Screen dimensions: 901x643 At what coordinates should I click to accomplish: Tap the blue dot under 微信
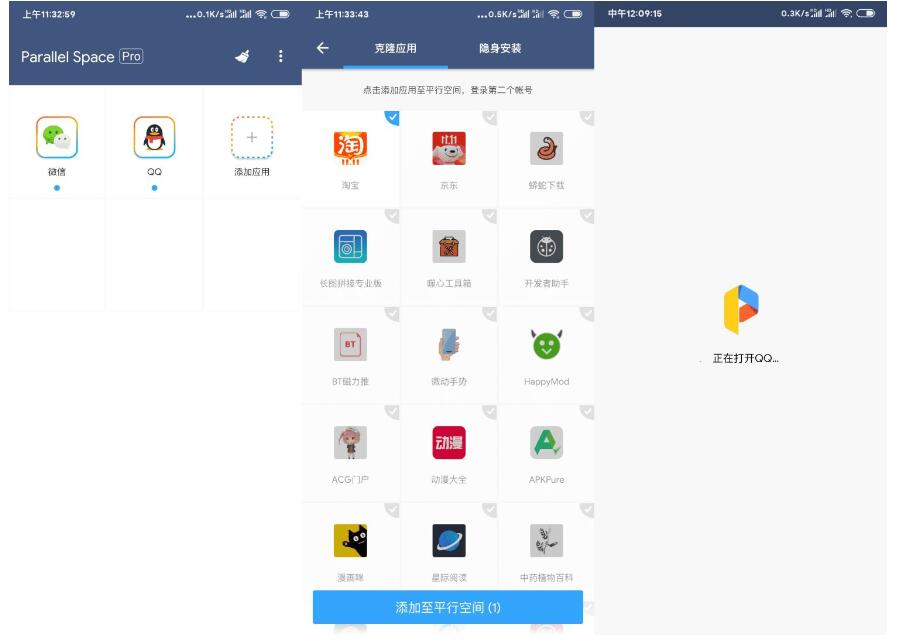(57, 188)
